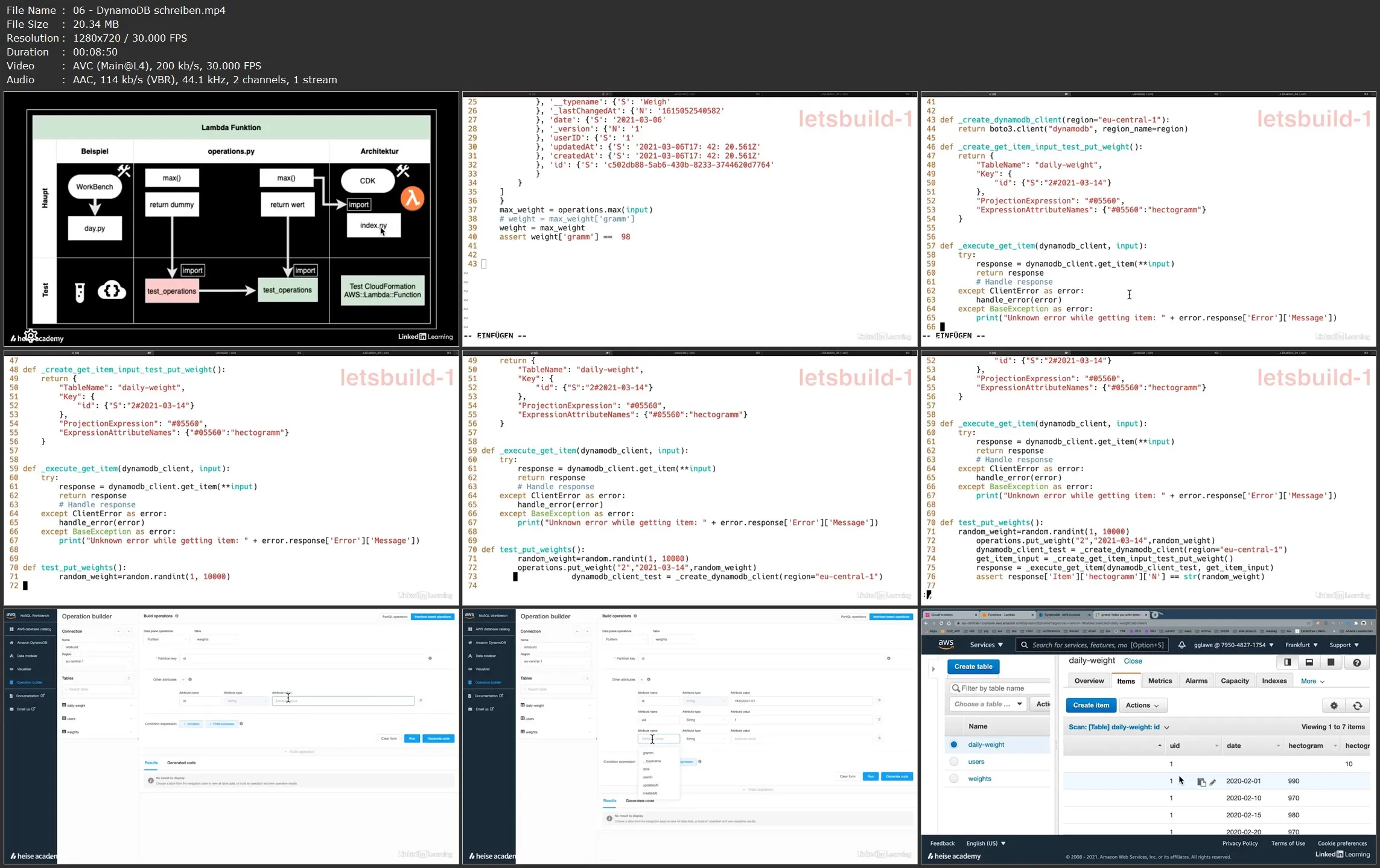The image size is (1380, 868).
Task: Open the help question mark icon
Action: [x=1356, y=662]
